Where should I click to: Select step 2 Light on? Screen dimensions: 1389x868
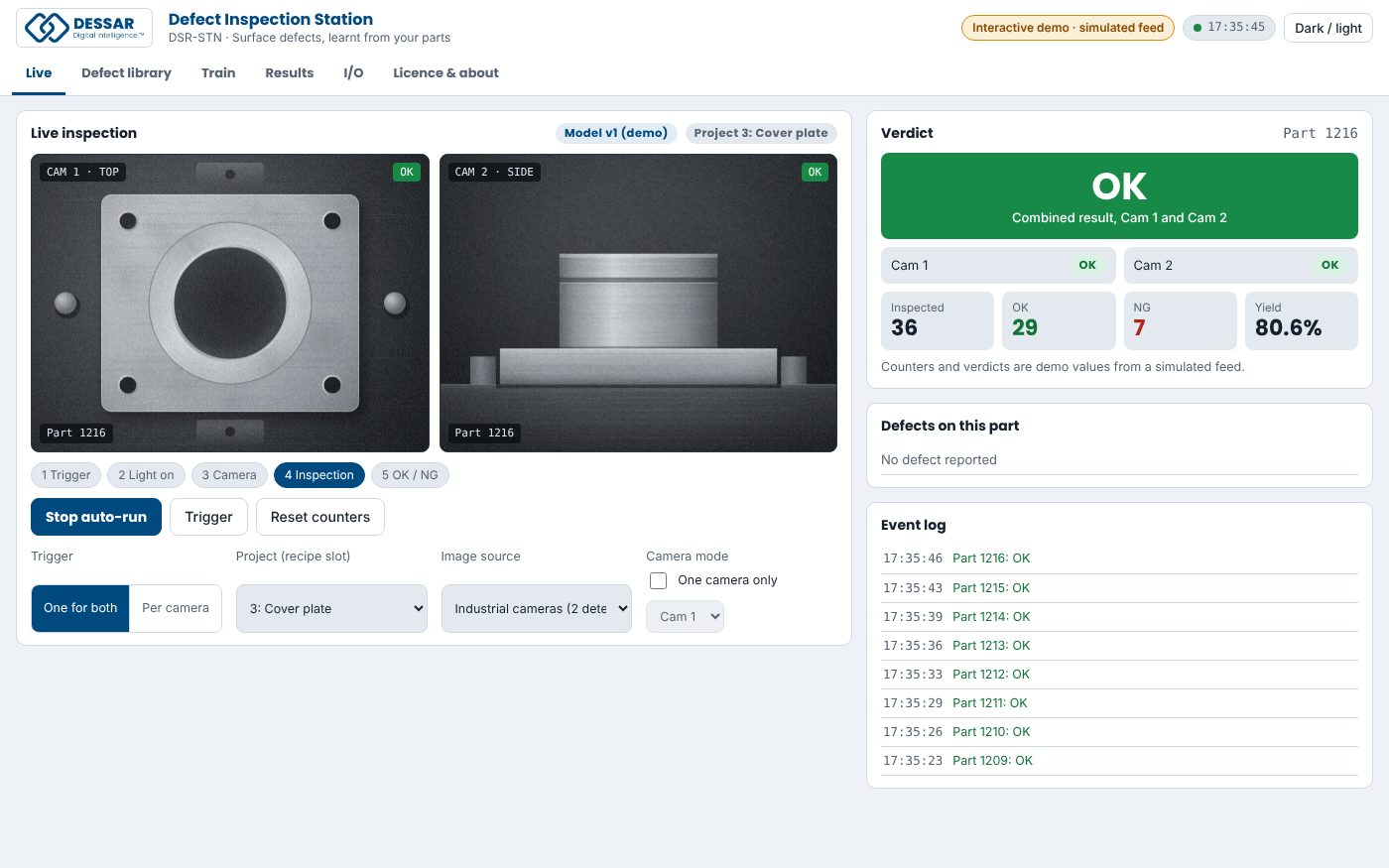(x=146, y=475)
